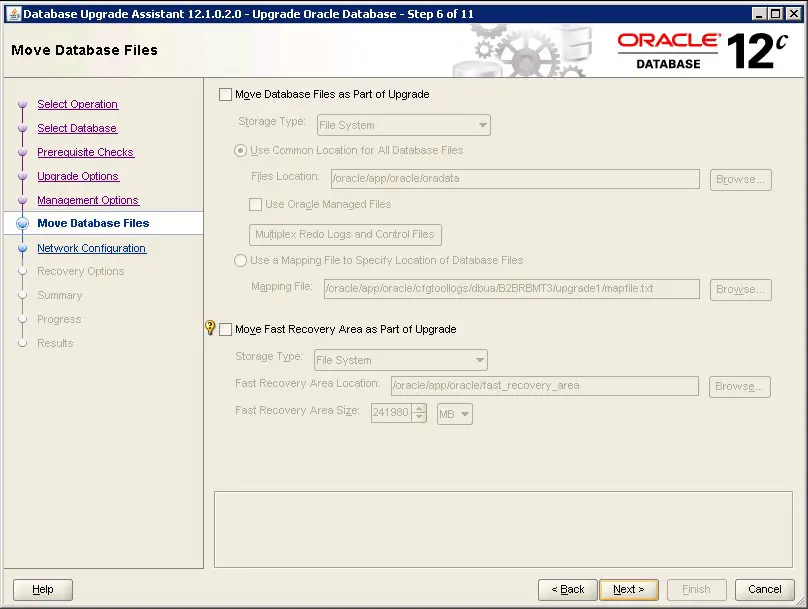Click the Mapping File path field
The height and width of the screenshot is (609, 808).
coord(512,289)
